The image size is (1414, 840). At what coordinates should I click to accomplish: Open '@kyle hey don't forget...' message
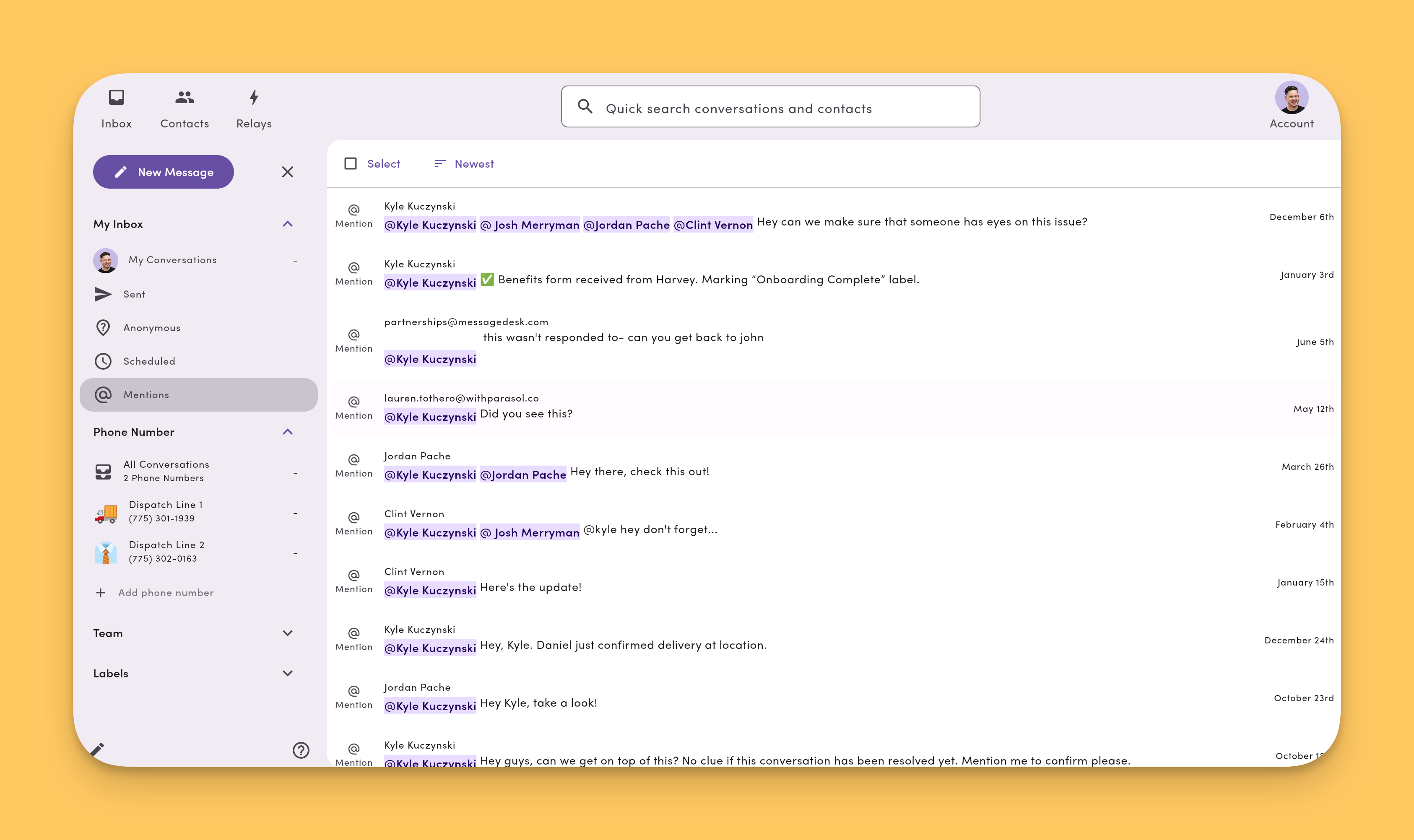click(x=650, y=530)
